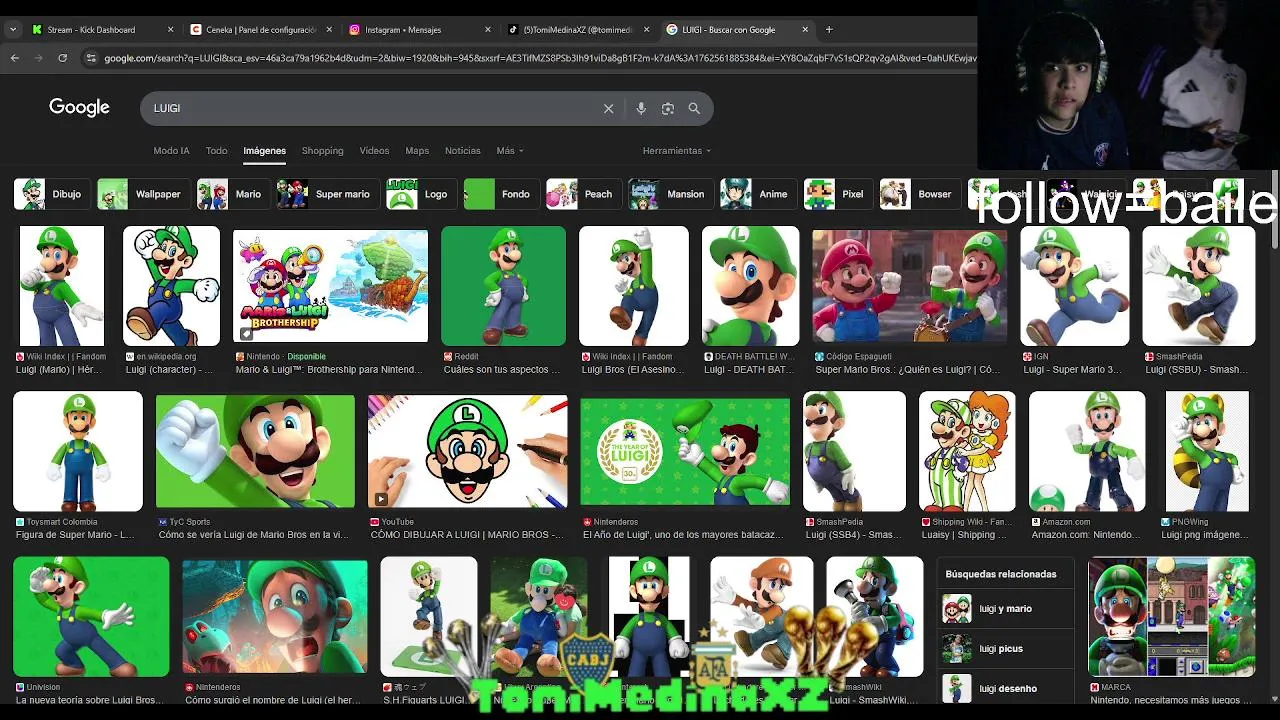Screen dimensions: 1280x720
Task: Select the Maps results filter
Action: click(x=417, y=151)
